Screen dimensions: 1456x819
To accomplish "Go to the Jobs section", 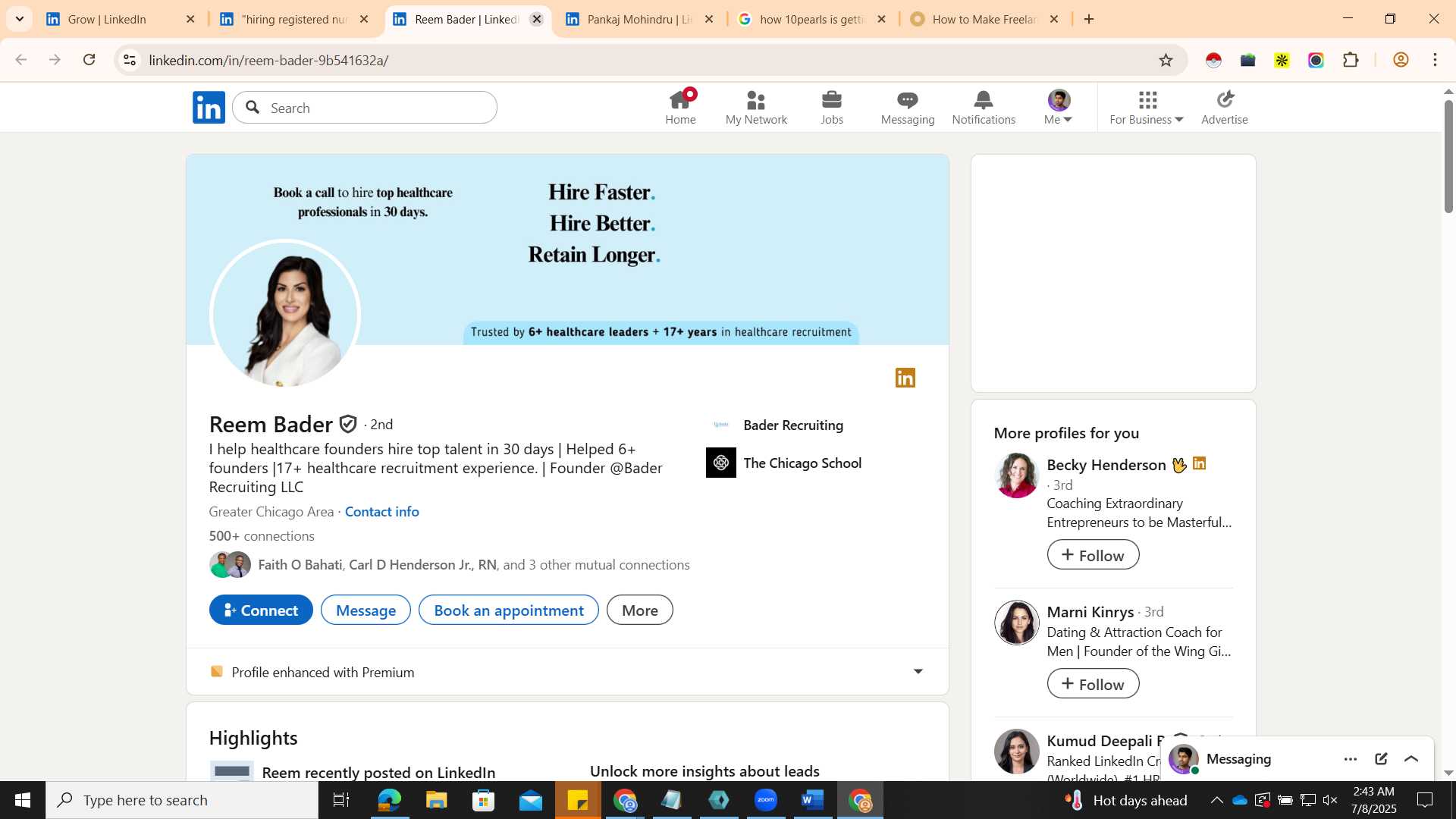I will coord(832,108).
